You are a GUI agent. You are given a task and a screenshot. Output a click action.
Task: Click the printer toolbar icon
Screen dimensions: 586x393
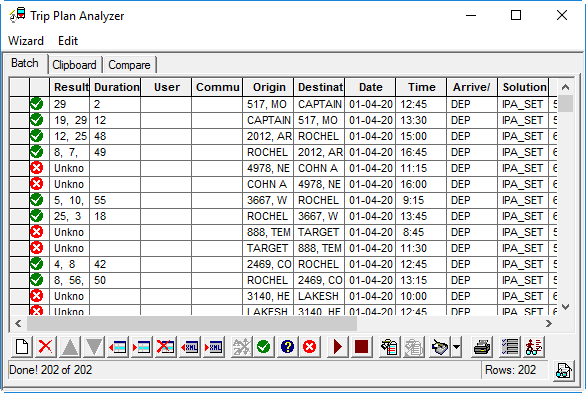pyautogui.click(x=482, y=347)
